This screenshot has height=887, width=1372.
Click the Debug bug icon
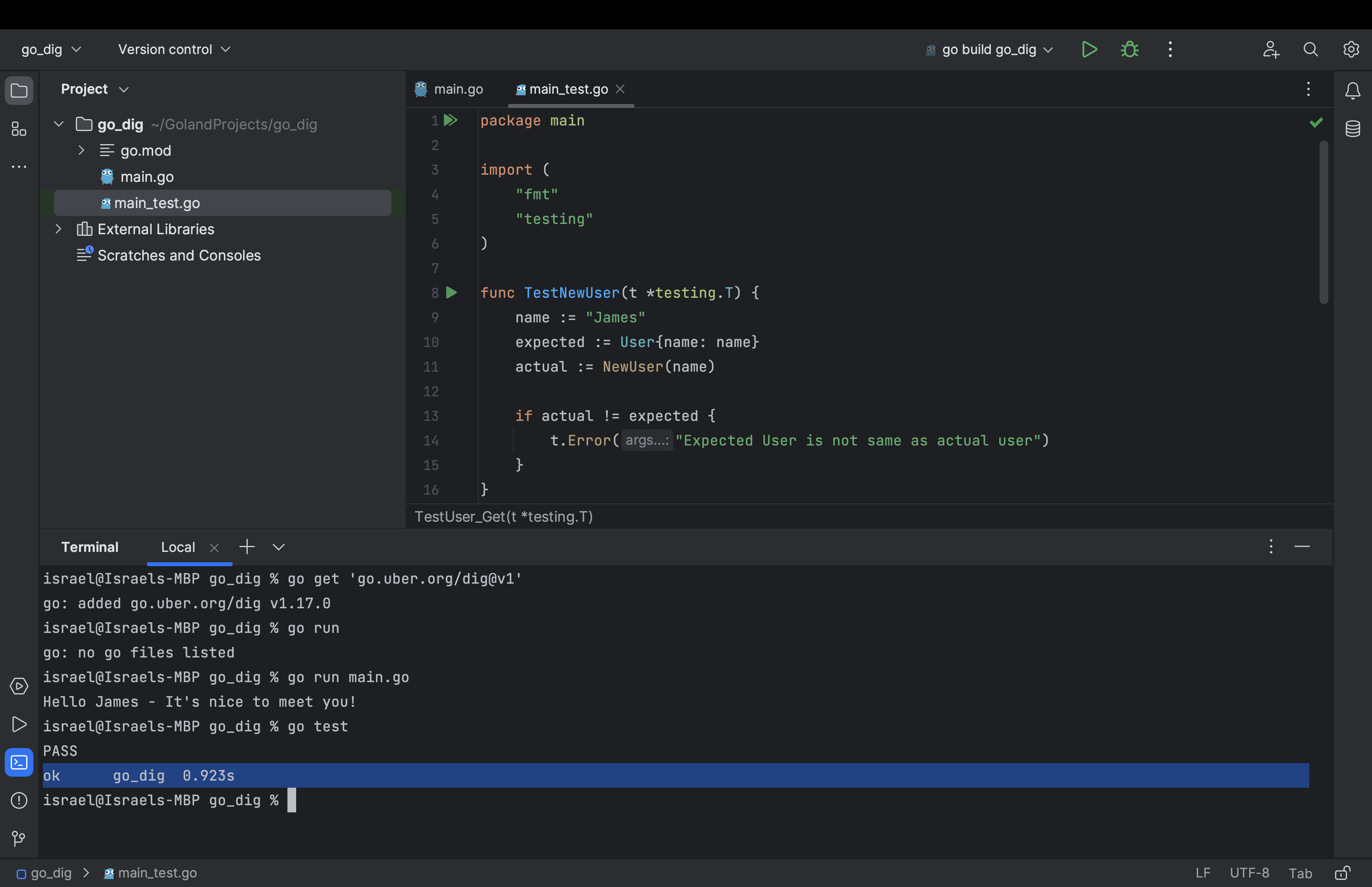tap(1129, 50)
